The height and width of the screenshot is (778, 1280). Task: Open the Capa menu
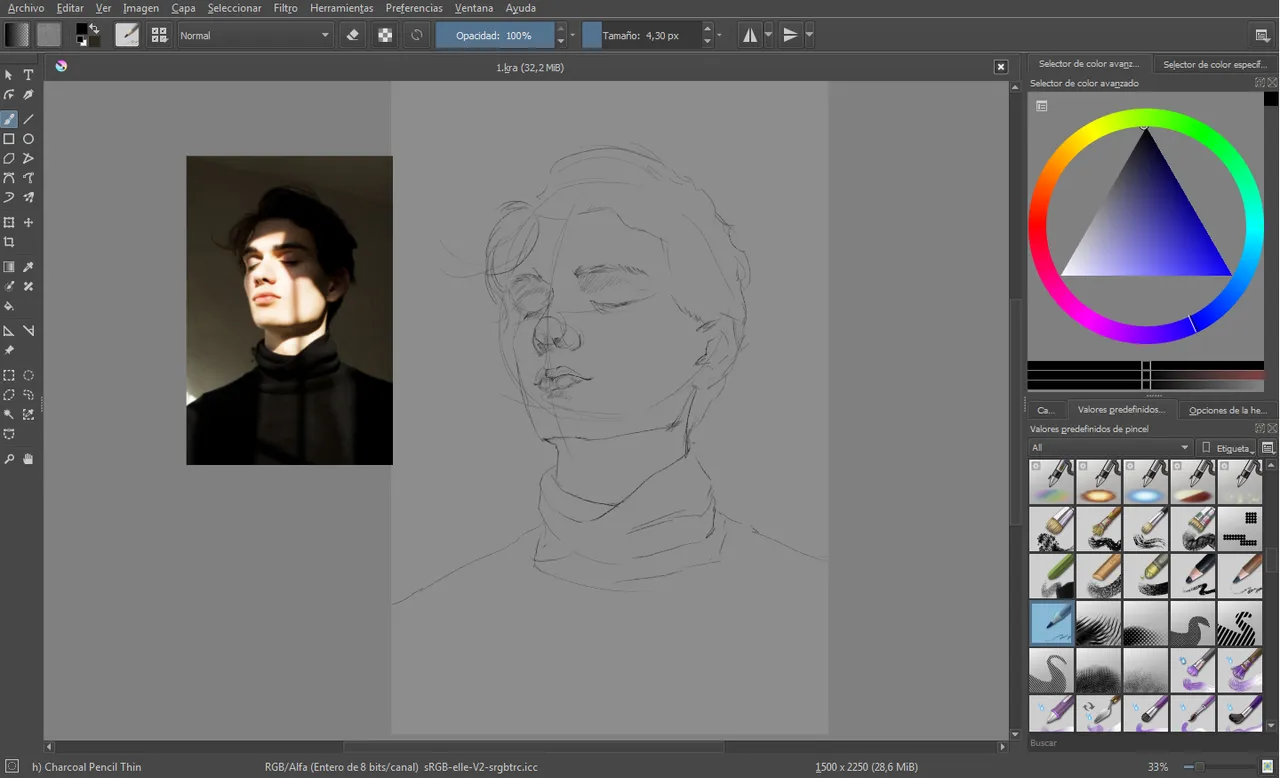[x=183, y=8]
